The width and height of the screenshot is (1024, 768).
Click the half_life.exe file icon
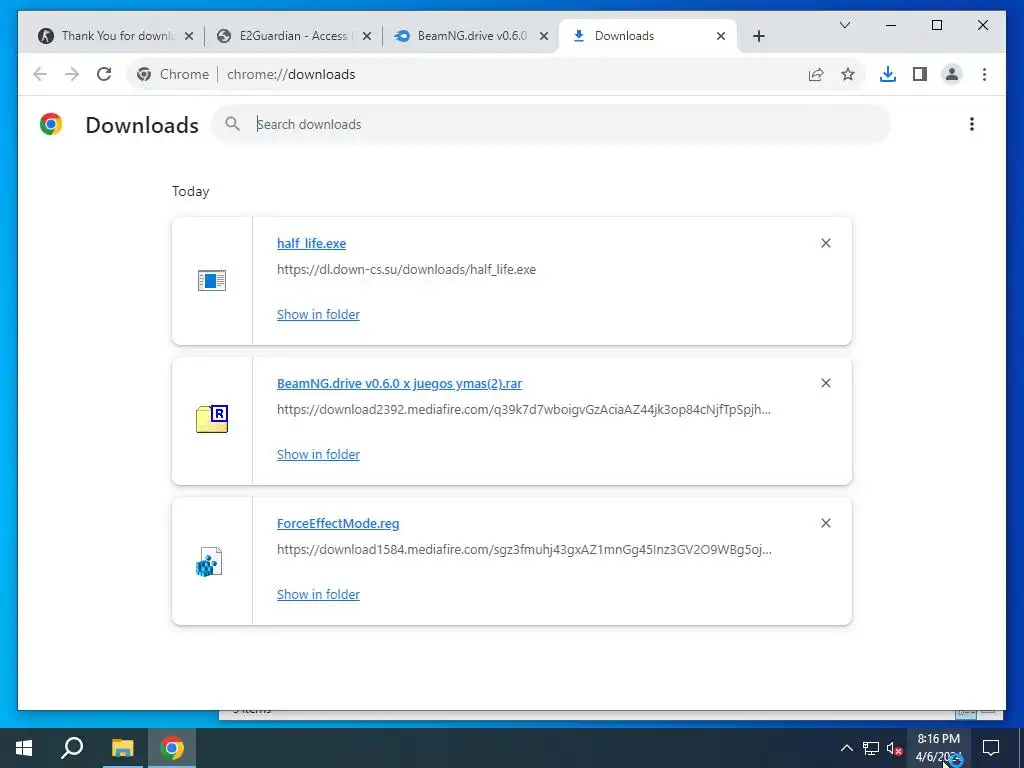[212, 281]
